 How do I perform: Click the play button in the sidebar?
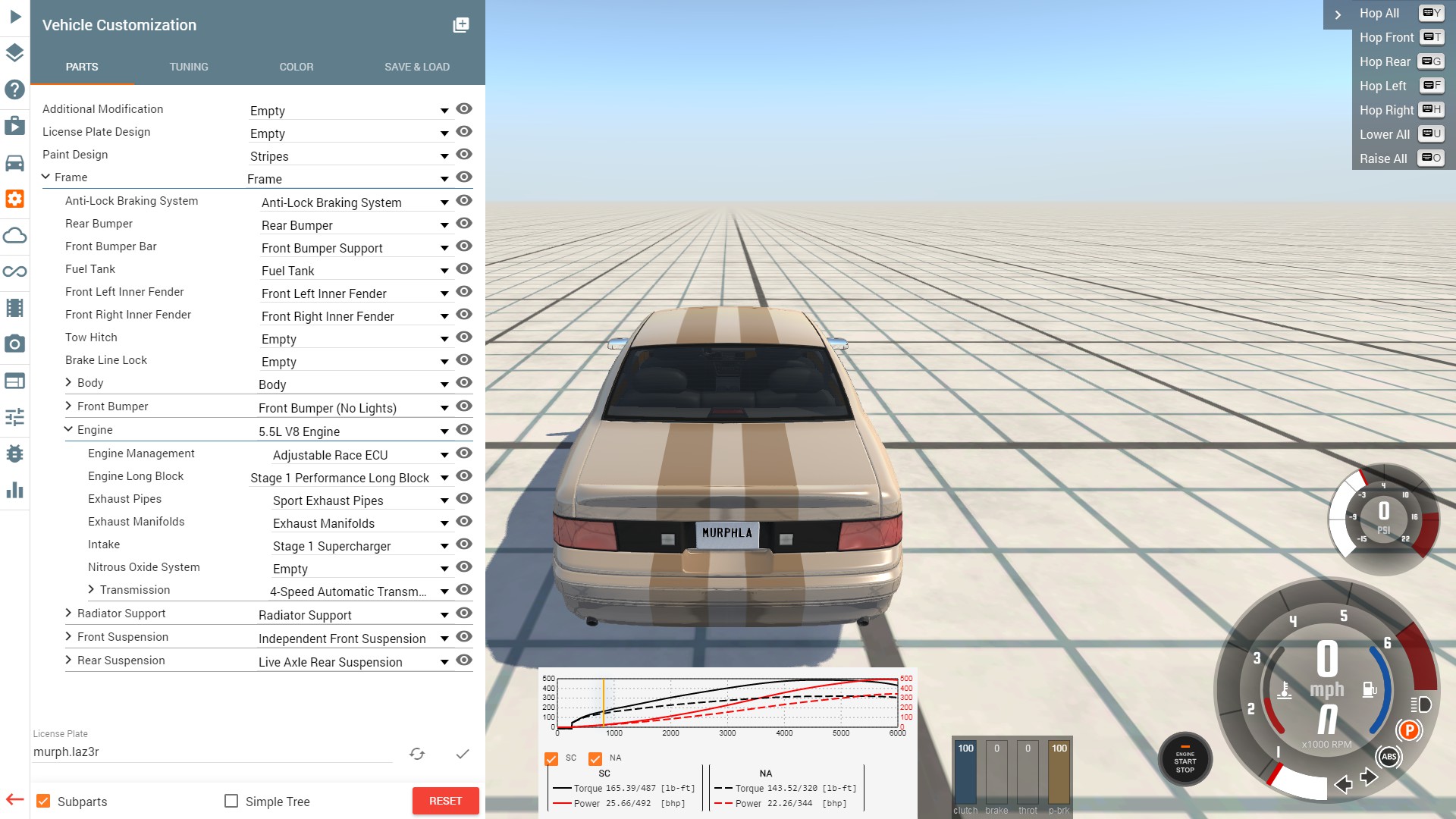pyautogui.click(x=15, y=16)
